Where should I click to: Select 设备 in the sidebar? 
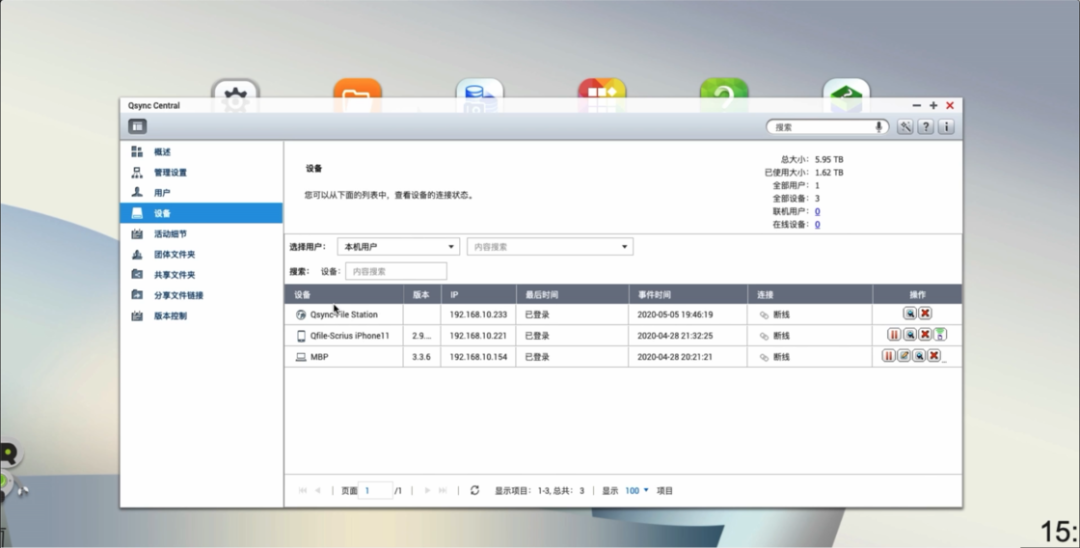[x=201, y=213]
